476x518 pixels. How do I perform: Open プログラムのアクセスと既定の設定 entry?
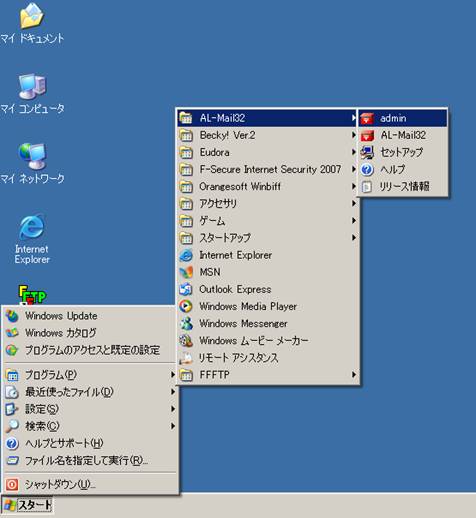(x=90, y=350)
